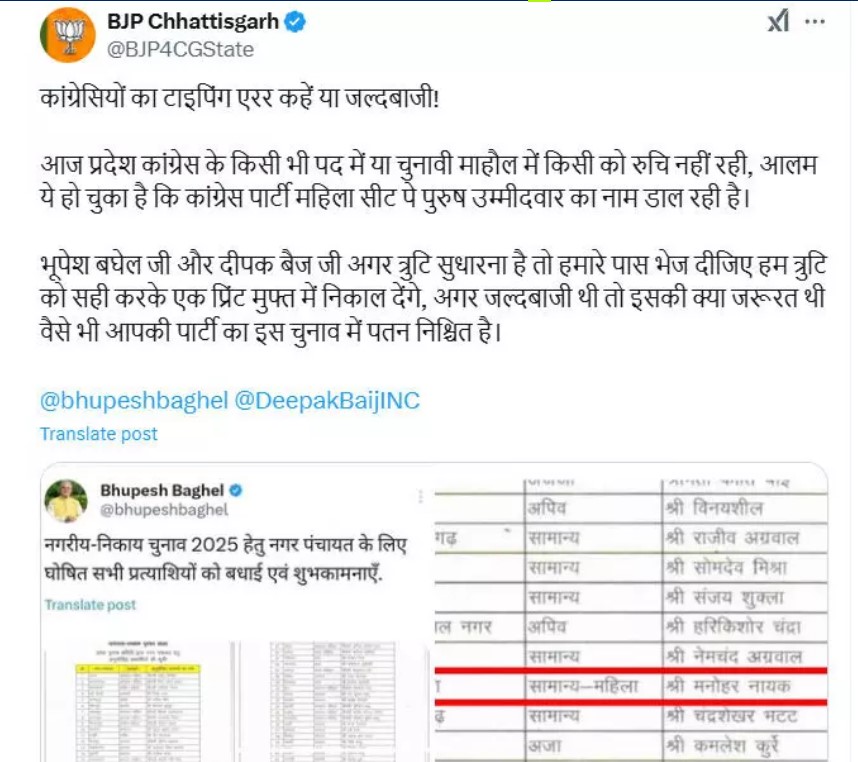Open the three-dot more options menu

(815, 22)
